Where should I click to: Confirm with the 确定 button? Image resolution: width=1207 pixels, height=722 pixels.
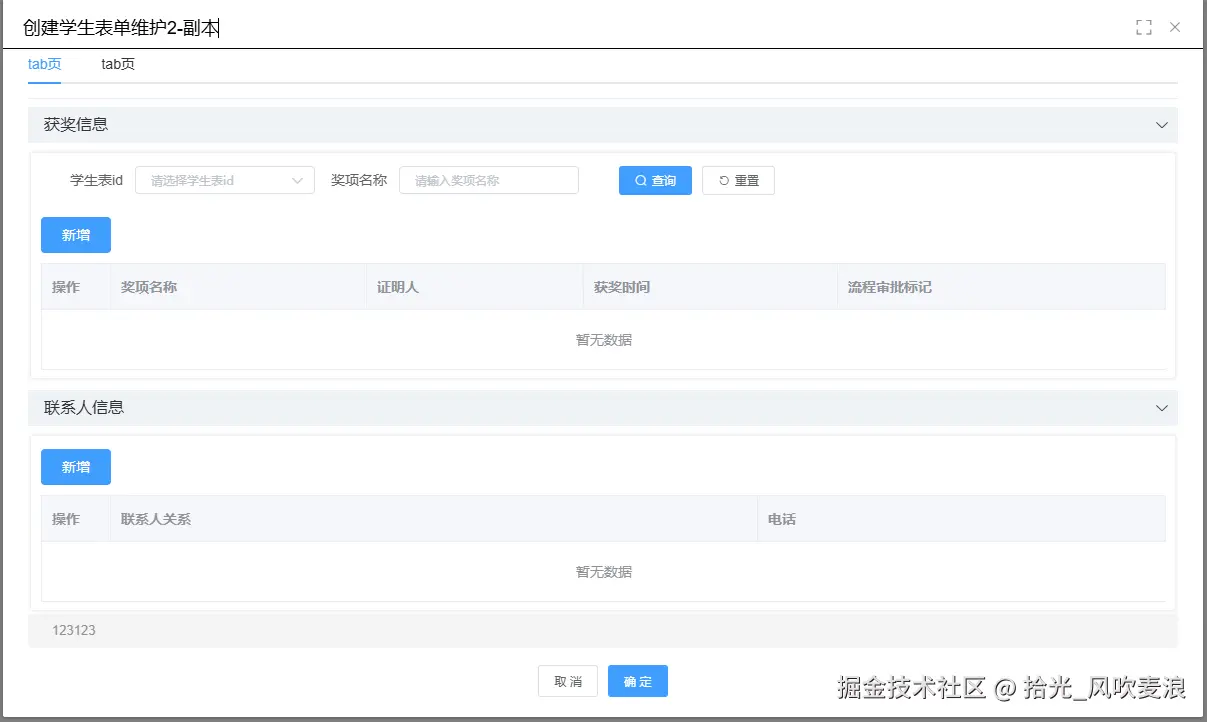coord(638,681)
